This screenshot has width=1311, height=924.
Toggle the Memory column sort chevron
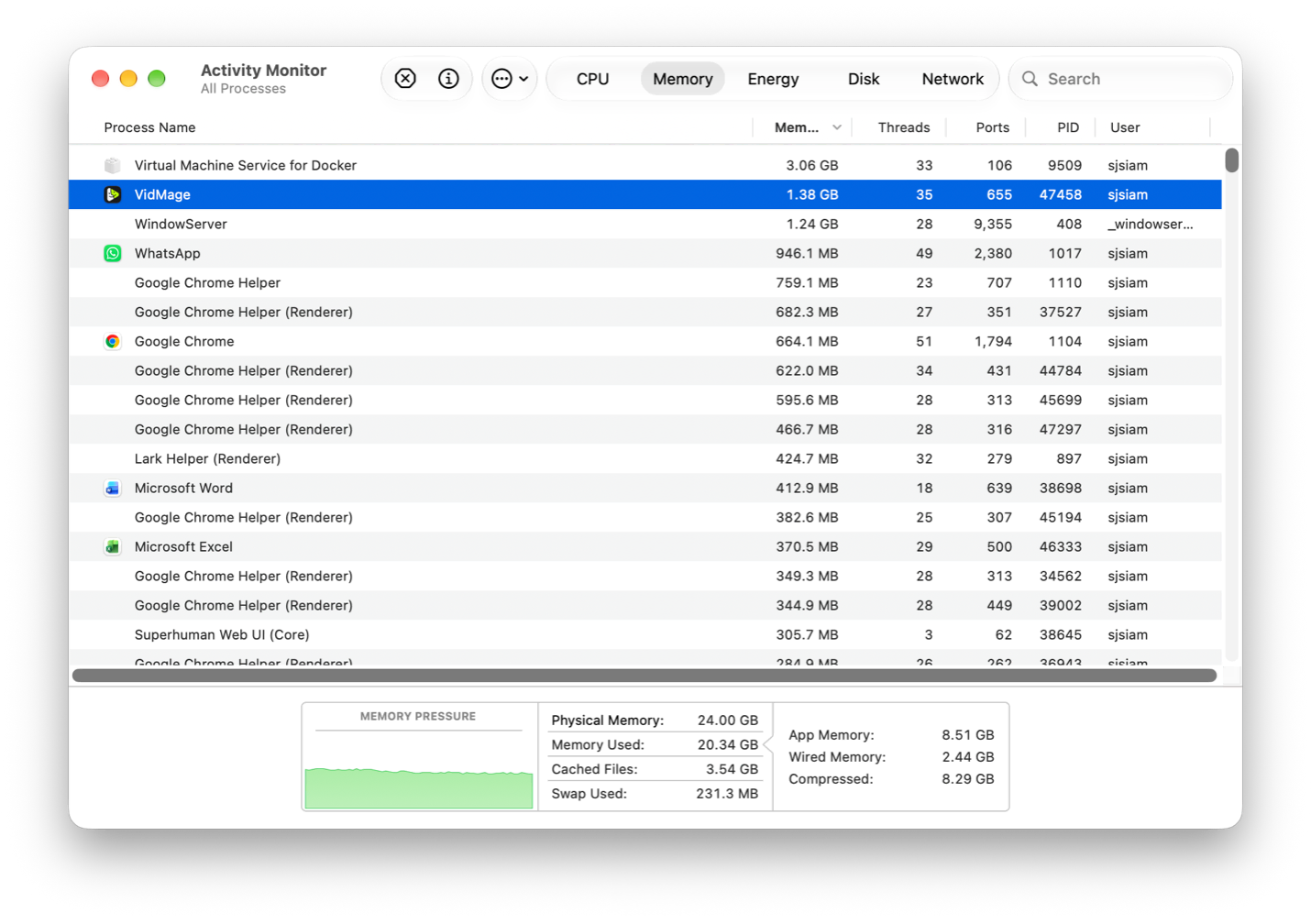click(836, 127)
